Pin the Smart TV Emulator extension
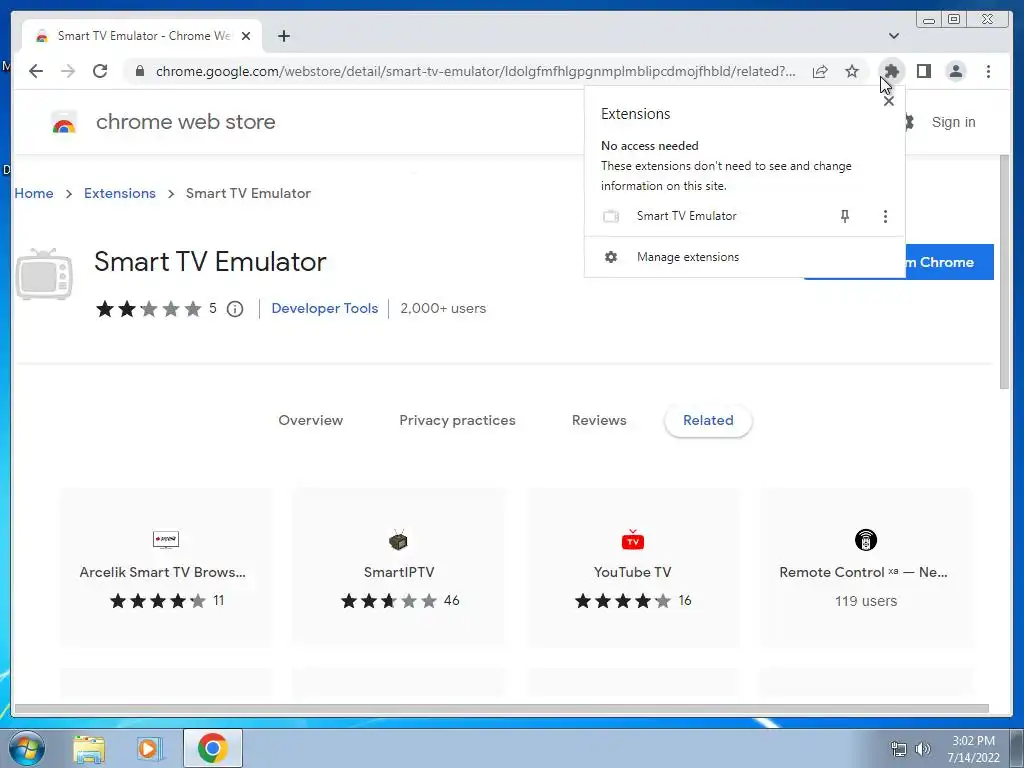 844,216
